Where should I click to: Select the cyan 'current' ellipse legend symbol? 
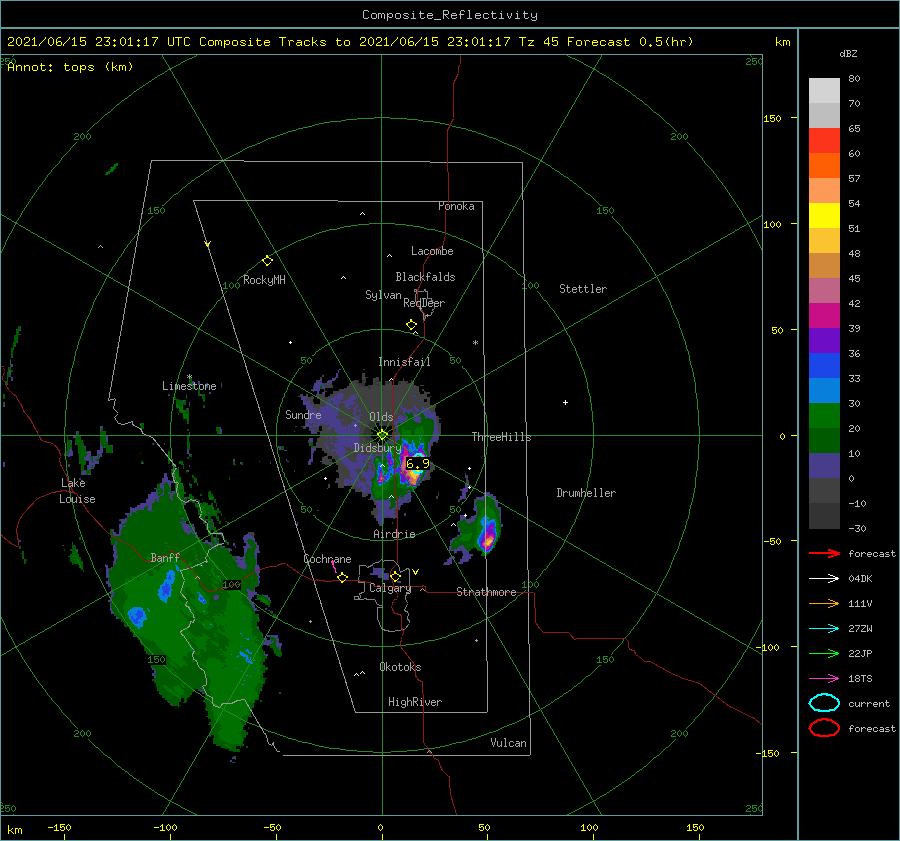point(824,703)
